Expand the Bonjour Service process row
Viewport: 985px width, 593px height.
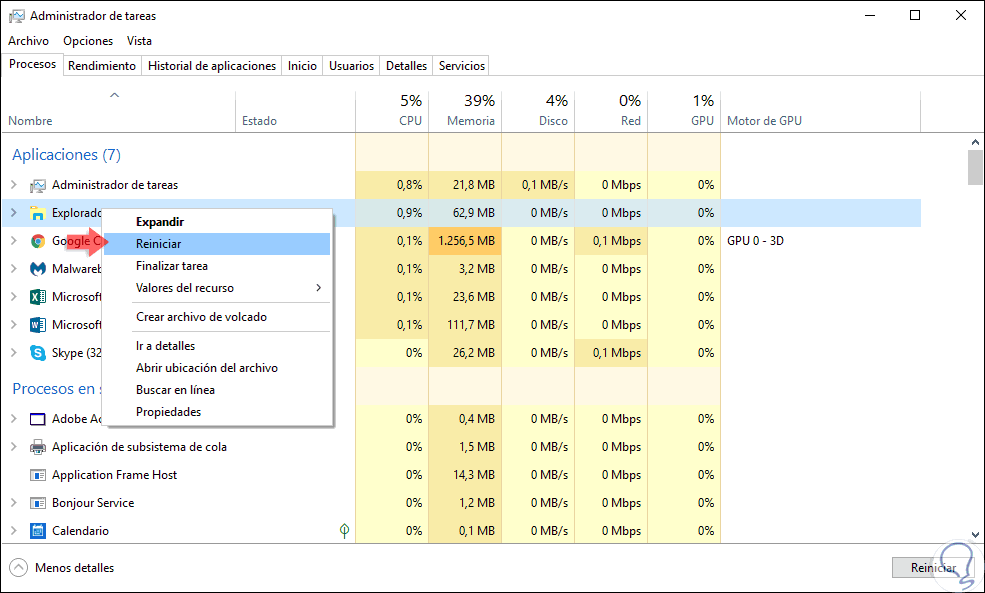14,503
